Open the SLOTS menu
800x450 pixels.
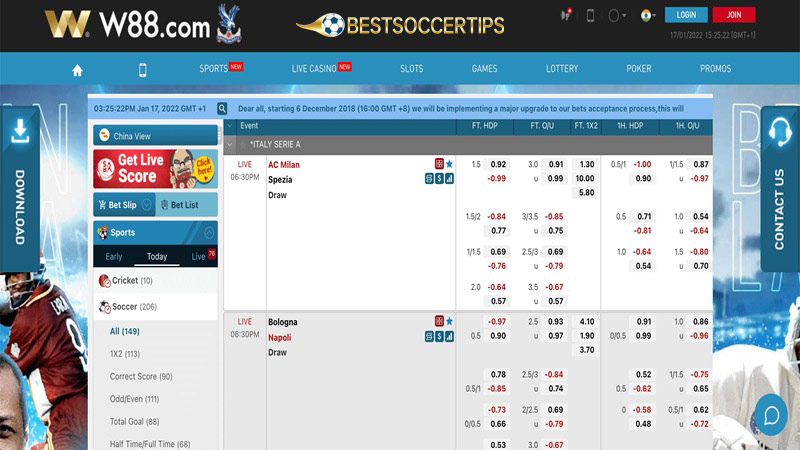(411, 68)
